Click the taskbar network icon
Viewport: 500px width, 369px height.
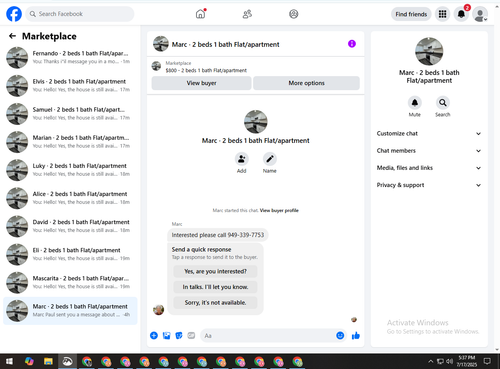coord(440,361)
